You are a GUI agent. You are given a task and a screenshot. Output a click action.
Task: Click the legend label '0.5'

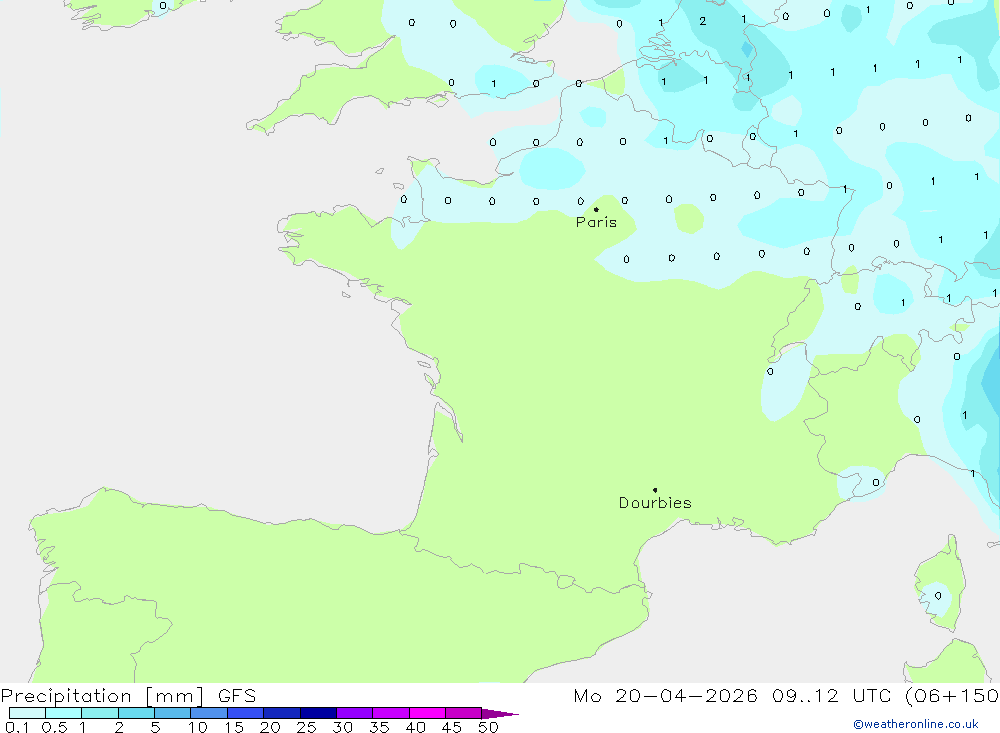point(54,727)
